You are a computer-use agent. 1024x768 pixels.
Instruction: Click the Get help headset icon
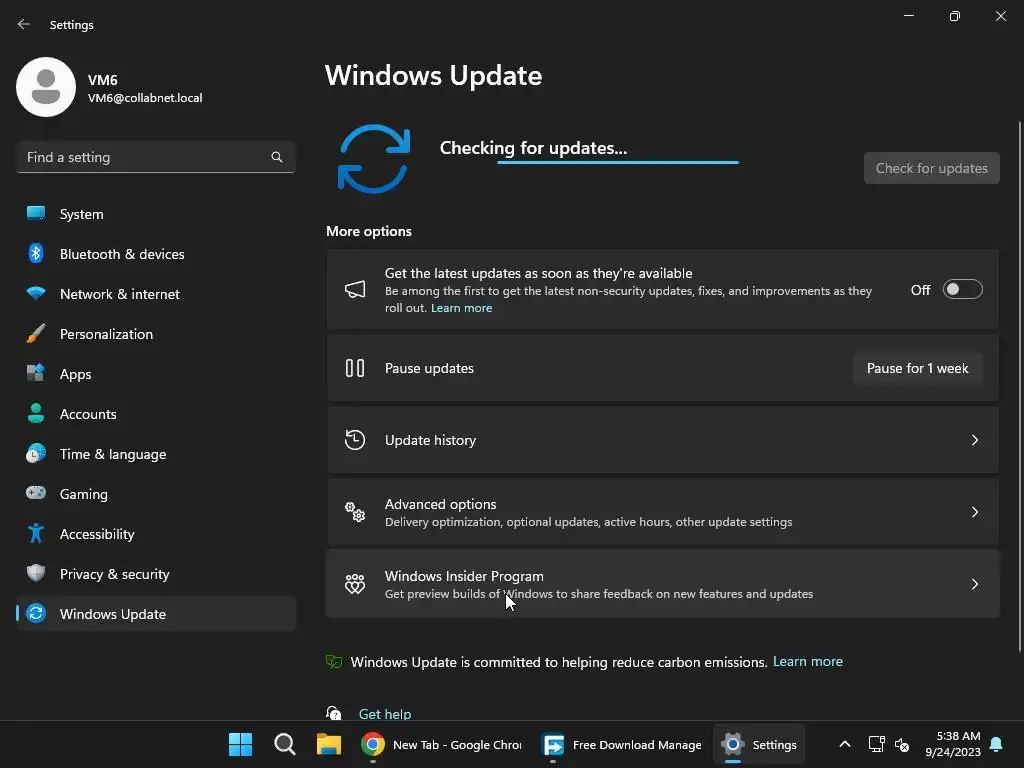tap(334, 713)
